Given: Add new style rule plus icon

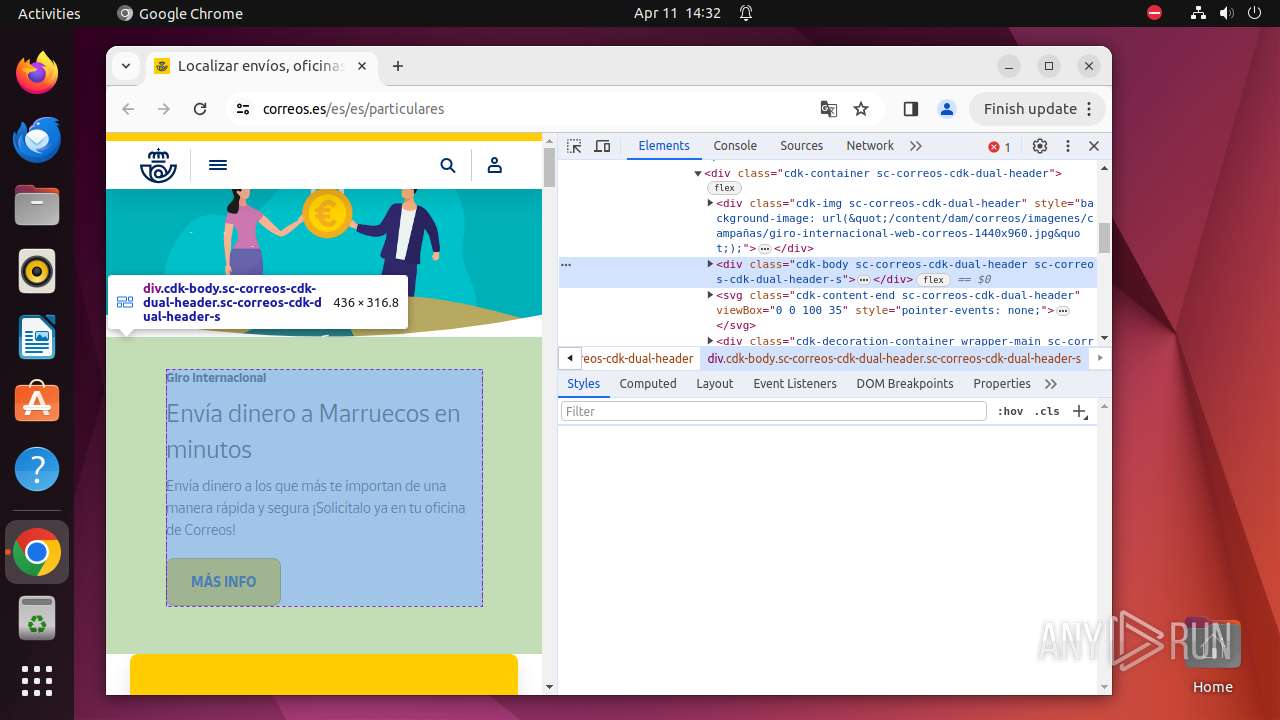Looking at the screenshot, I should [1080, 412].
